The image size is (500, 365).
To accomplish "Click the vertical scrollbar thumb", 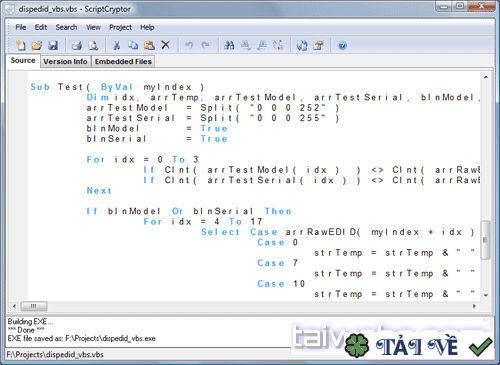I will (x=486, y=240).
